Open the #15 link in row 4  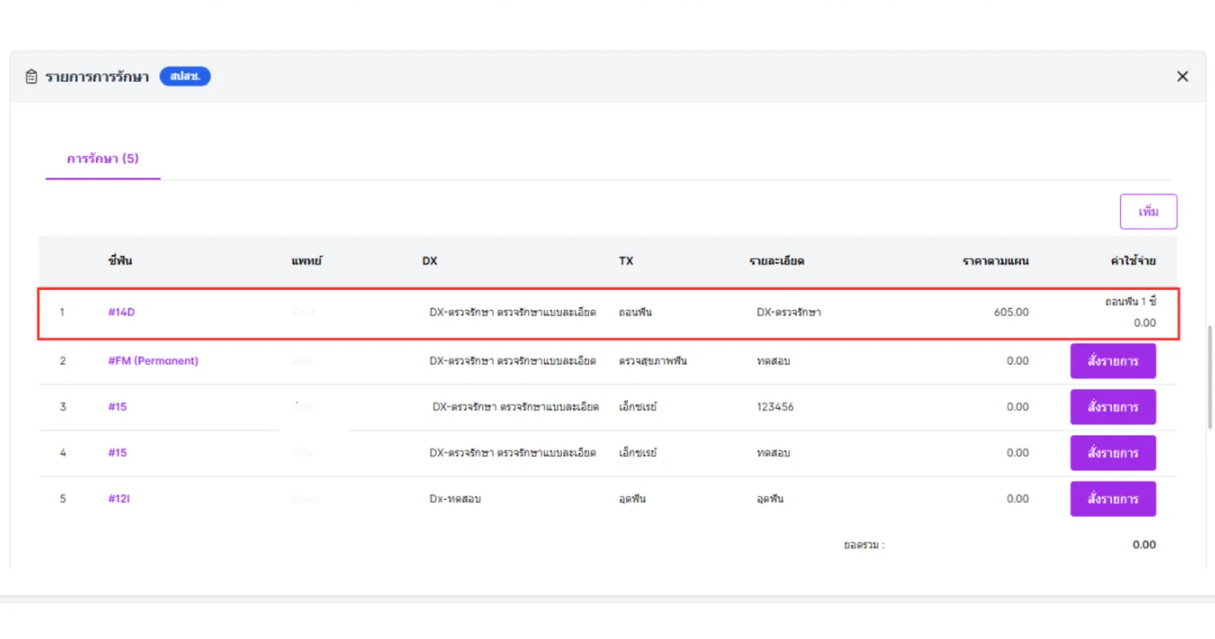point(117,453)
